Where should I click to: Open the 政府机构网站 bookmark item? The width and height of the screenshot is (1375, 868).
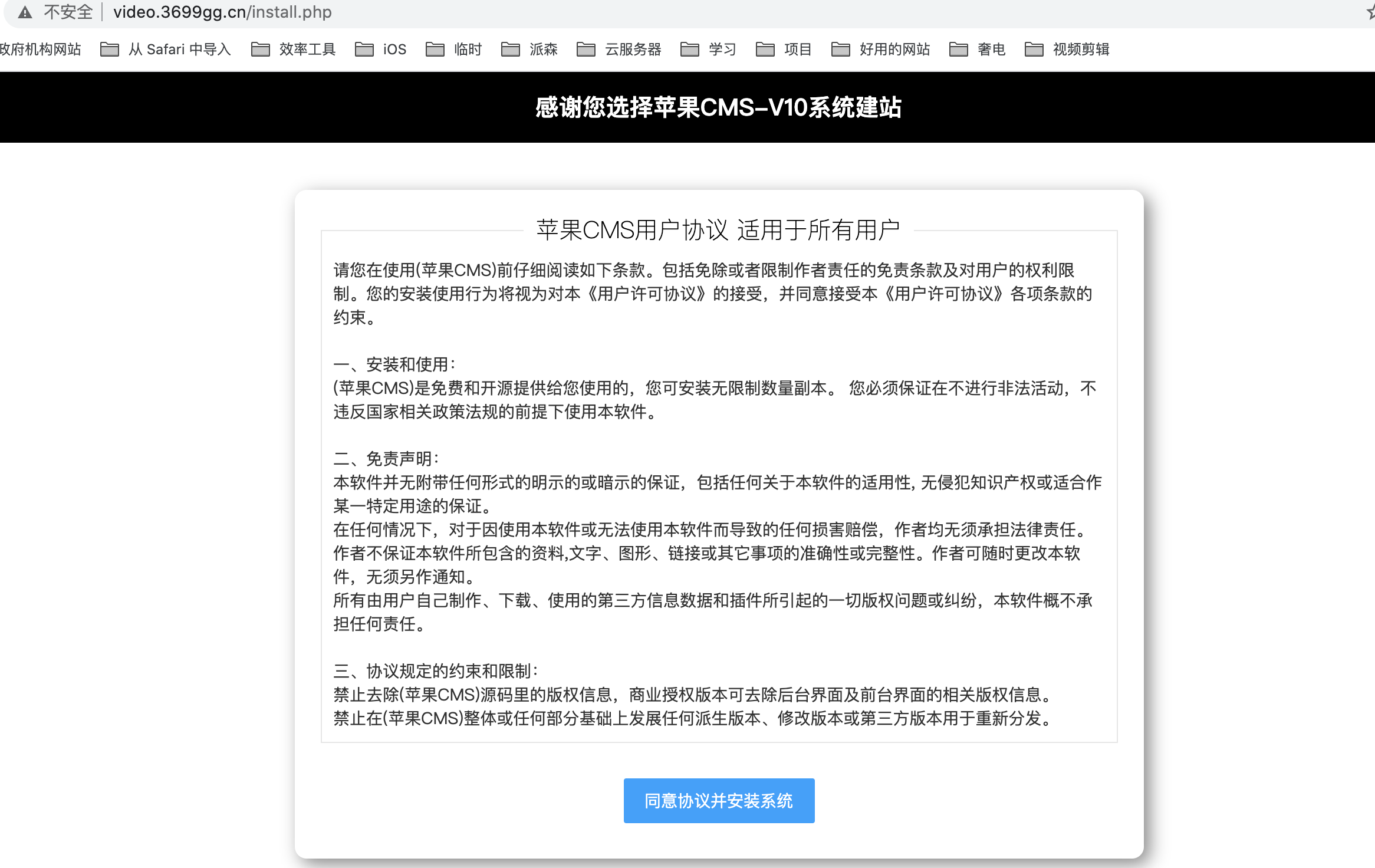click(x=40, y=50)
